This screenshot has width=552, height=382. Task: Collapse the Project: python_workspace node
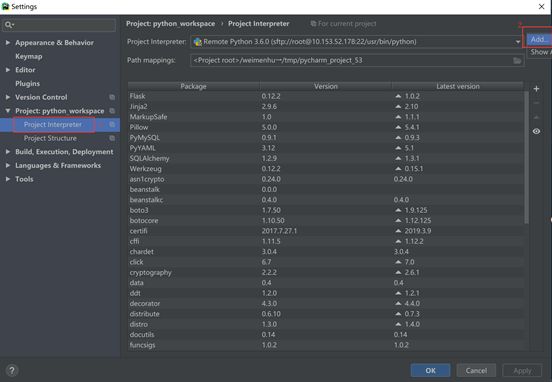(x=8, y=111)
